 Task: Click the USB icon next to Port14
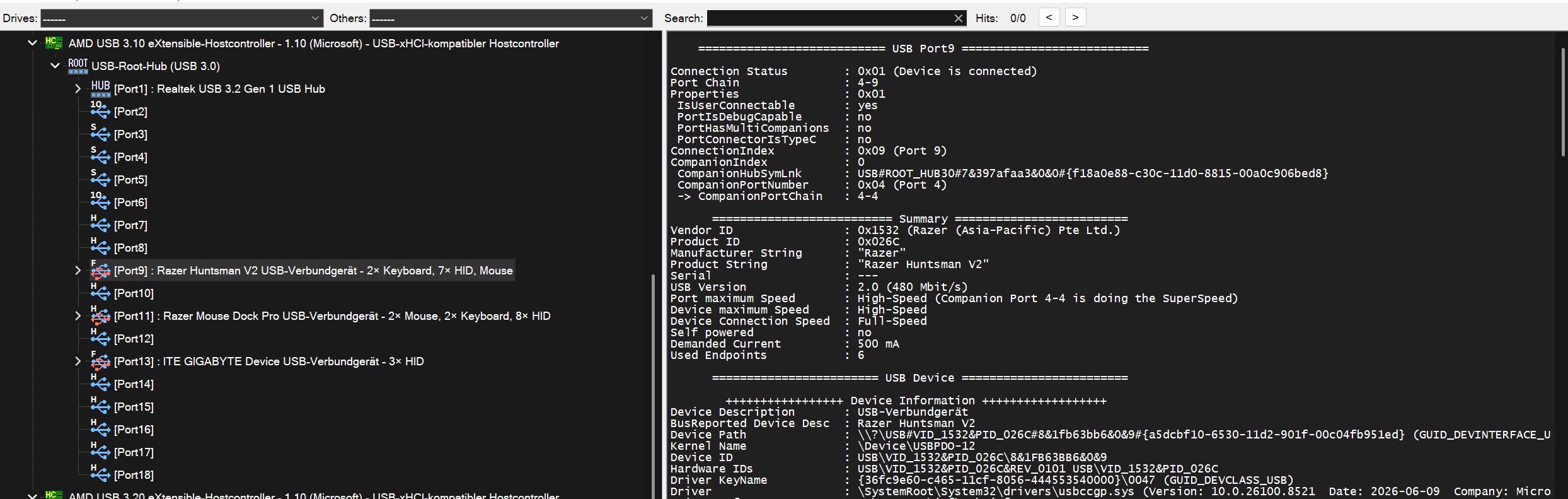coord(100,384)
